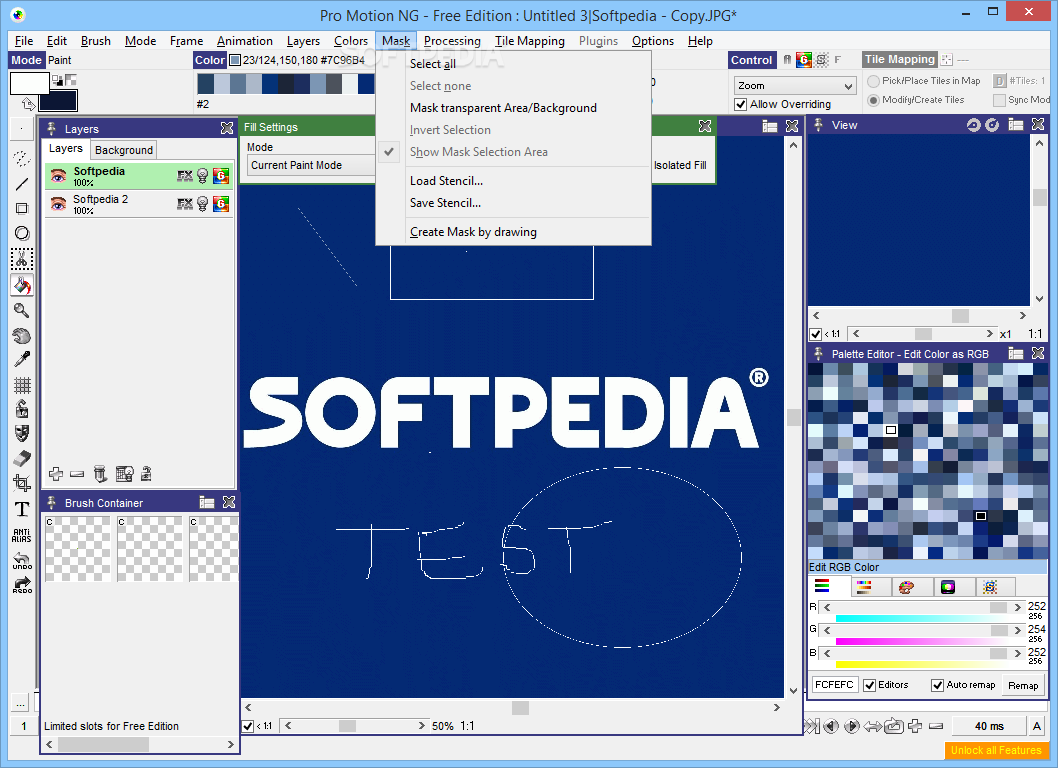This screenshot has height=768, width=1058.
Task: Delete layer with trash can icon
Action: tap(100, 474)
